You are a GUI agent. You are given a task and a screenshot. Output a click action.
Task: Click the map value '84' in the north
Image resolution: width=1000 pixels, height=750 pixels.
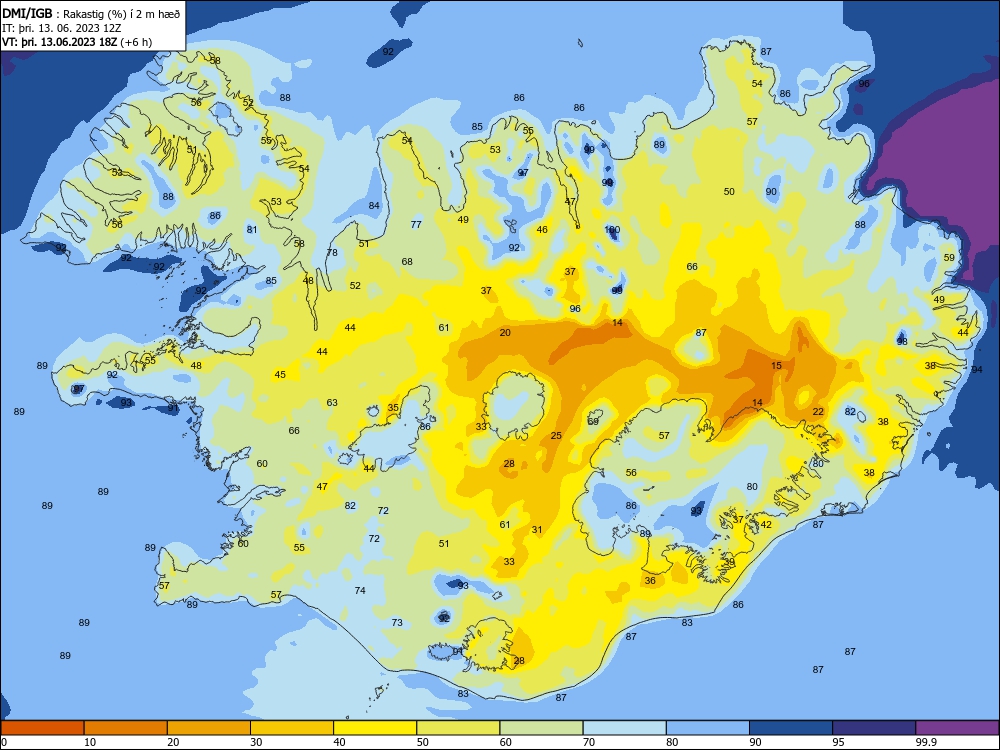pyautogui.click(x=374, y=205)
